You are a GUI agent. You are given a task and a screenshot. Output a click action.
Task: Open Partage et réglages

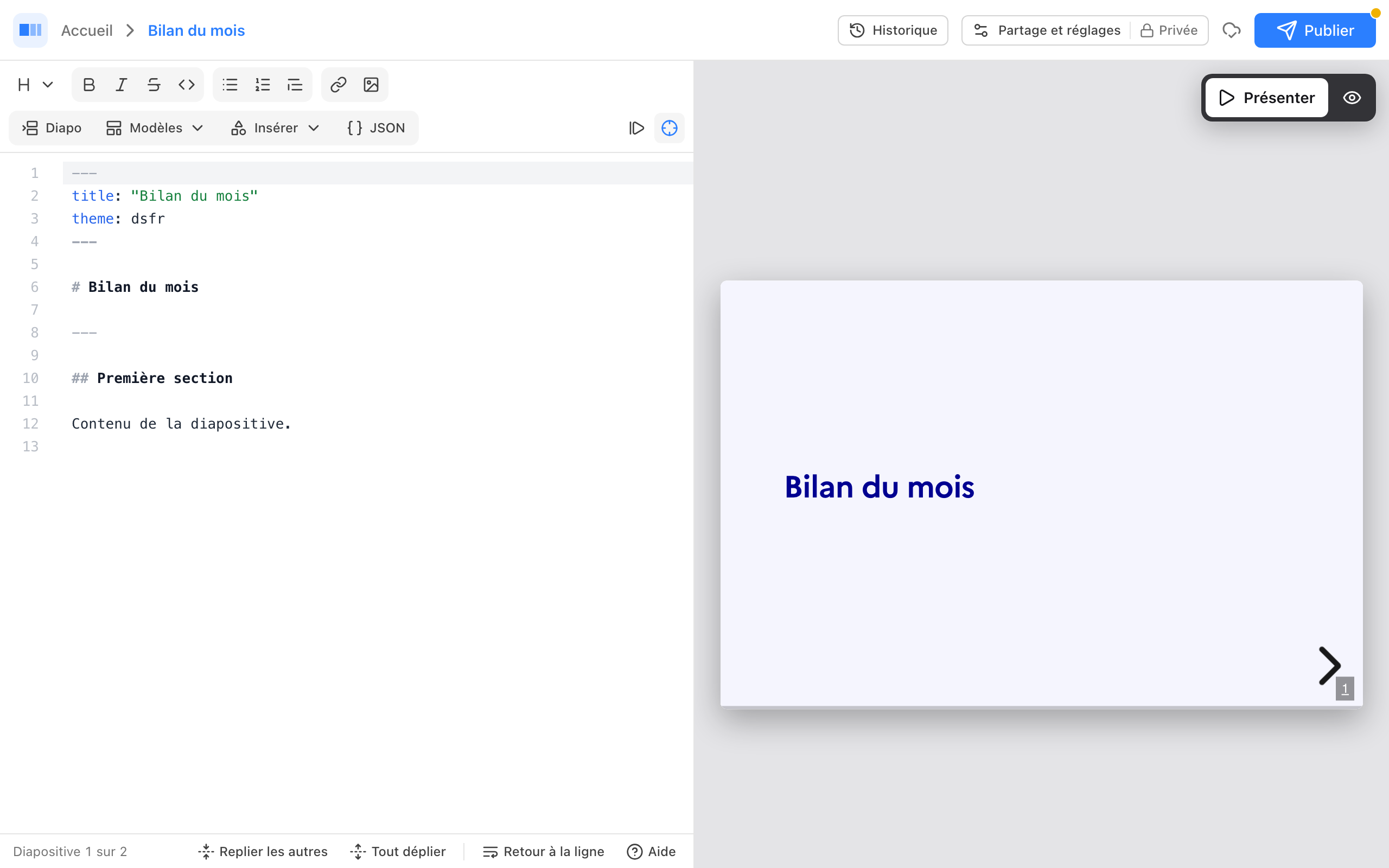click(x=1047, y=30)
